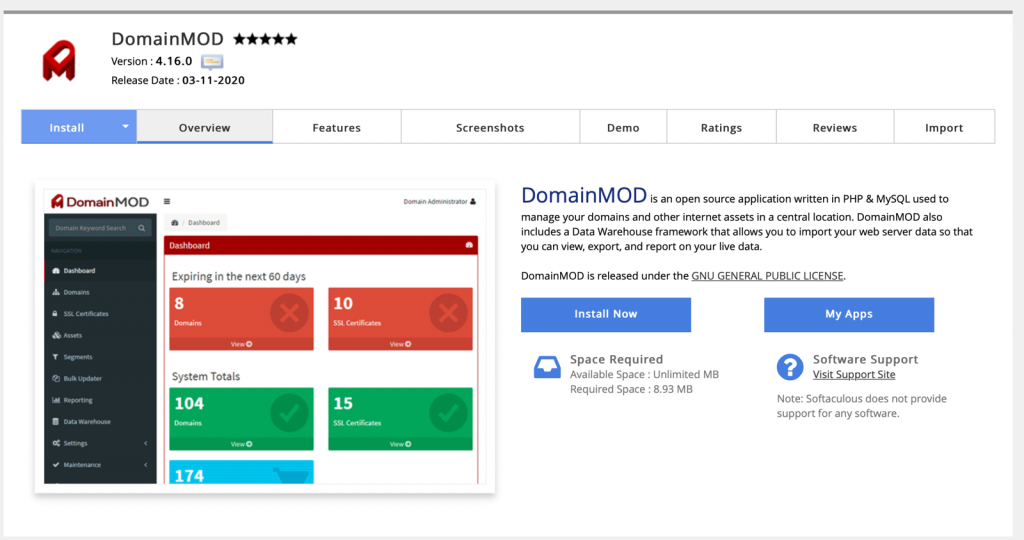Expand the Settings sidebar chevron

pyautogui.click(x=146, y=443)
